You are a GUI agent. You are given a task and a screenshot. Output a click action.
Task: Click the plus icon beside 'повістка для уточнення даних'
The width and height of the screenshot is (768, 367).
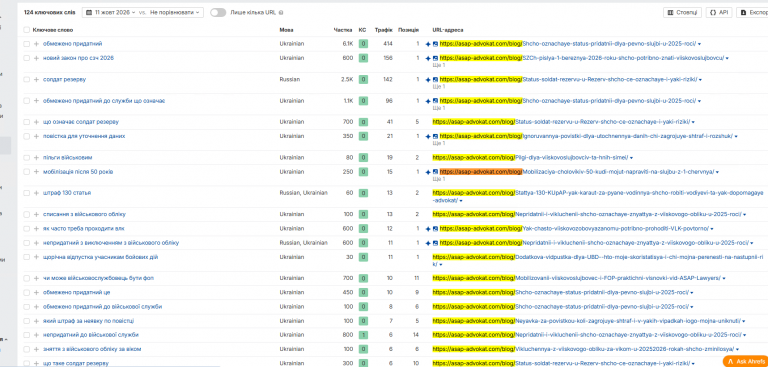36,136
